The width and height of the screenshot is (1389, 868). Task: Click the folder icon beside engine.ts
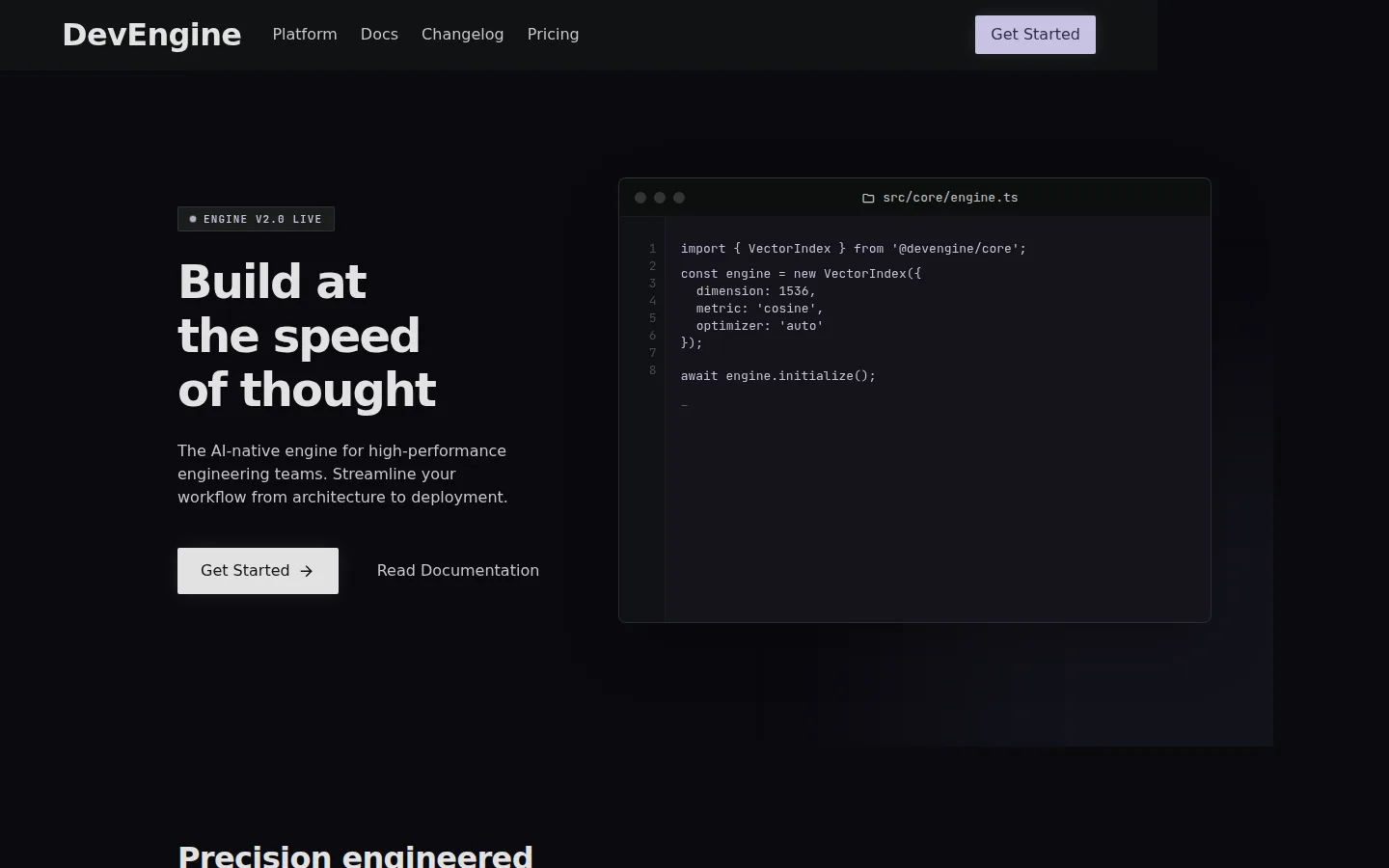(868, 198)
